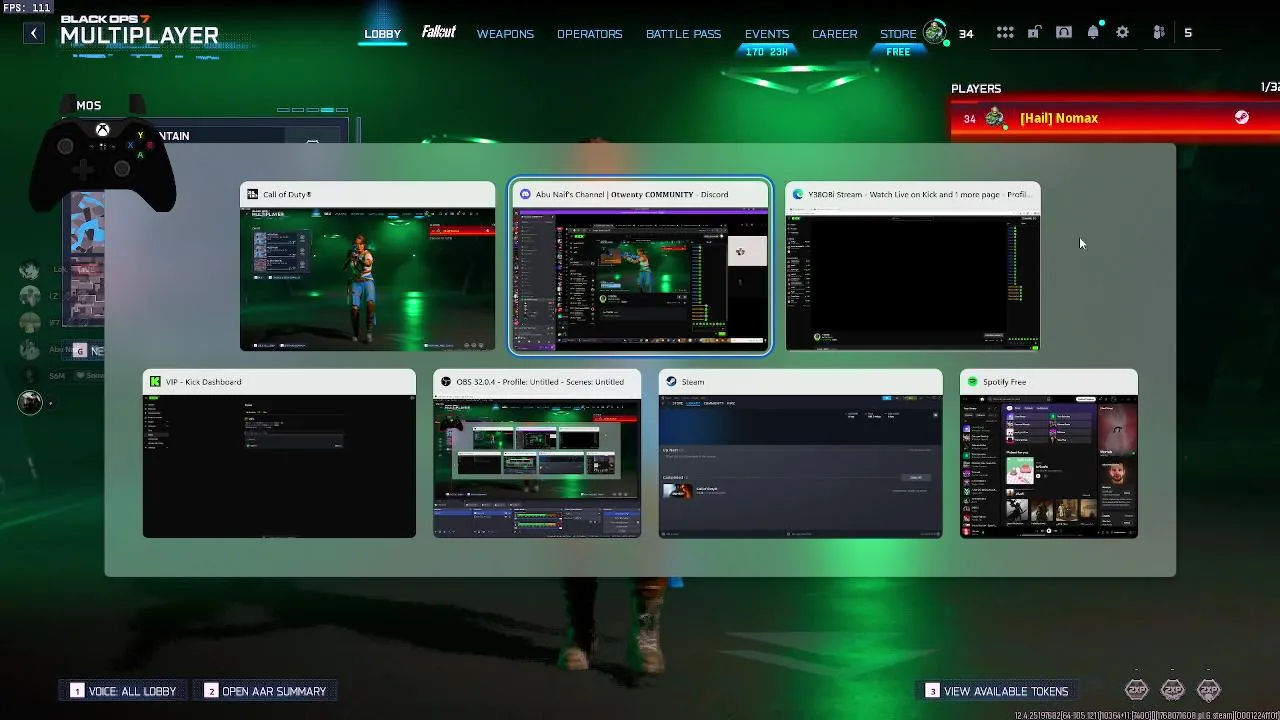
Task: Click the VOICE: ALL LOBBY button
Action: coord(124,691)
